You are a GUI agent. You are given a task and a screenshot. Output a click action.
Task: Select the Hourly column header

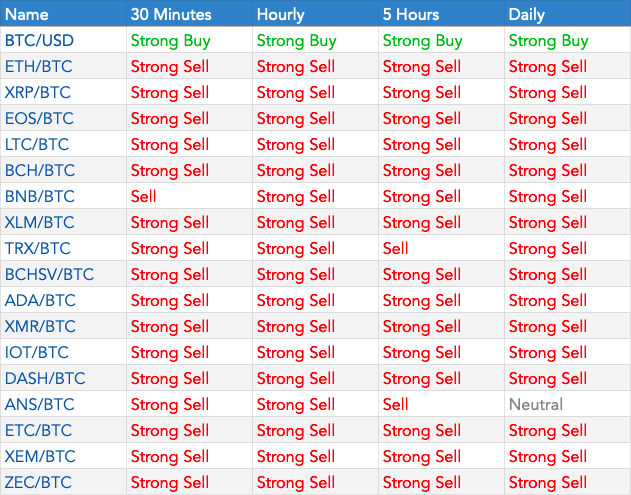281,14
